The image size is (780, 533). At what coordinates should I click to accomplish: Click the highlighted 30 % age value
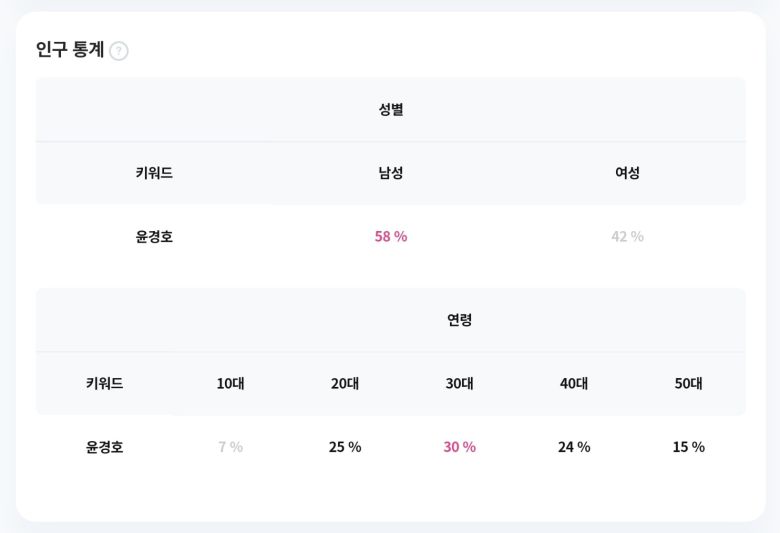pos(459,447)
